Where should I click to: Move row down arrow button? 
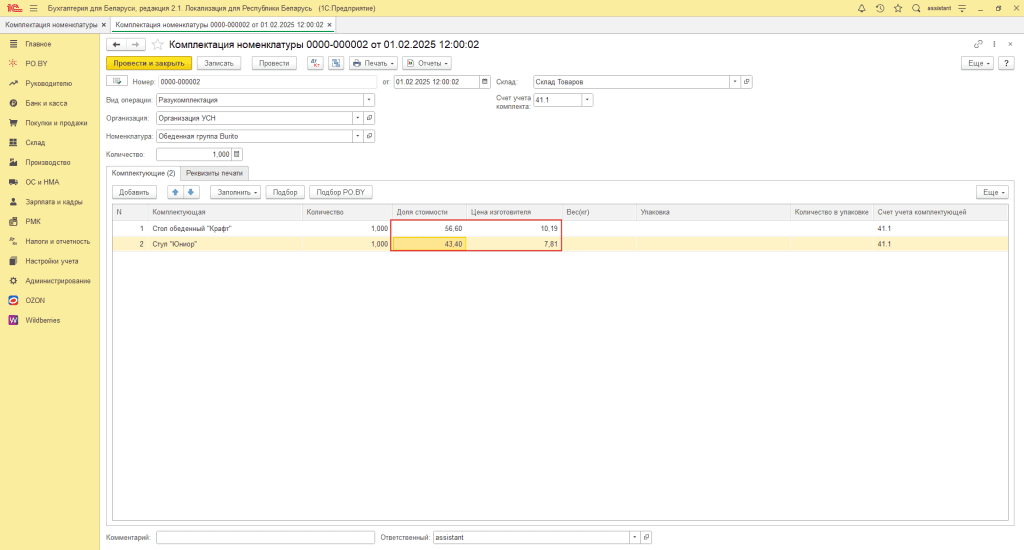(191, 192)
